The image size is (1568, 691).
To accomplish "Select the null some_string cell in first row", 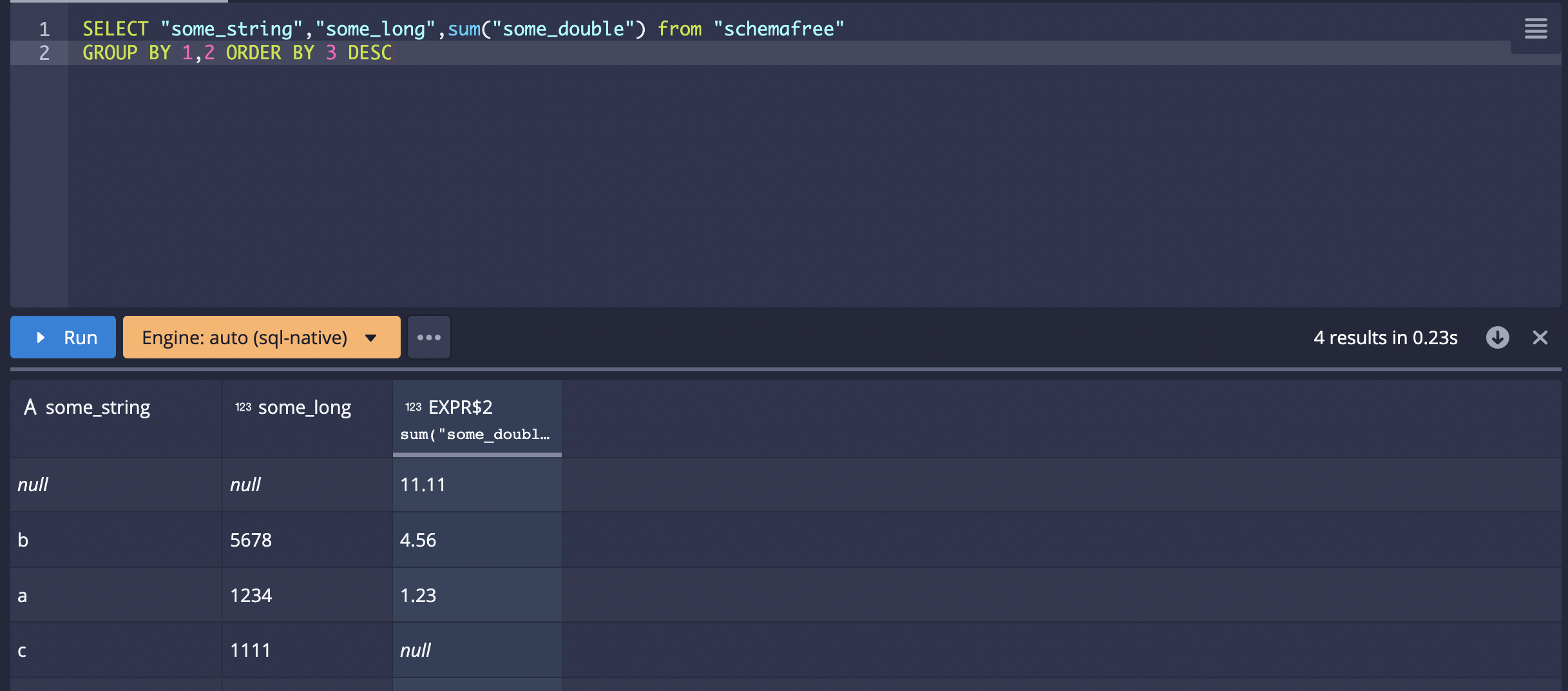I will click(x=116, y=485).
